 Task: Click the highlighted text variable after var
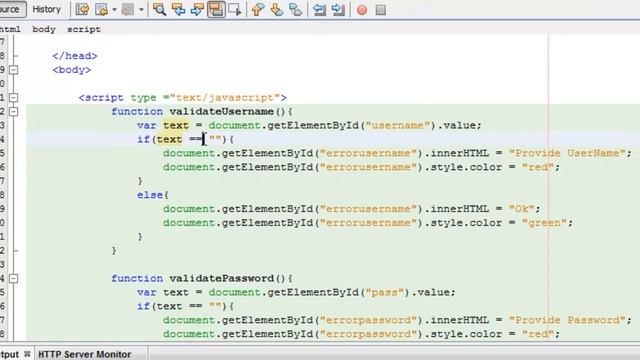[176, 125]
